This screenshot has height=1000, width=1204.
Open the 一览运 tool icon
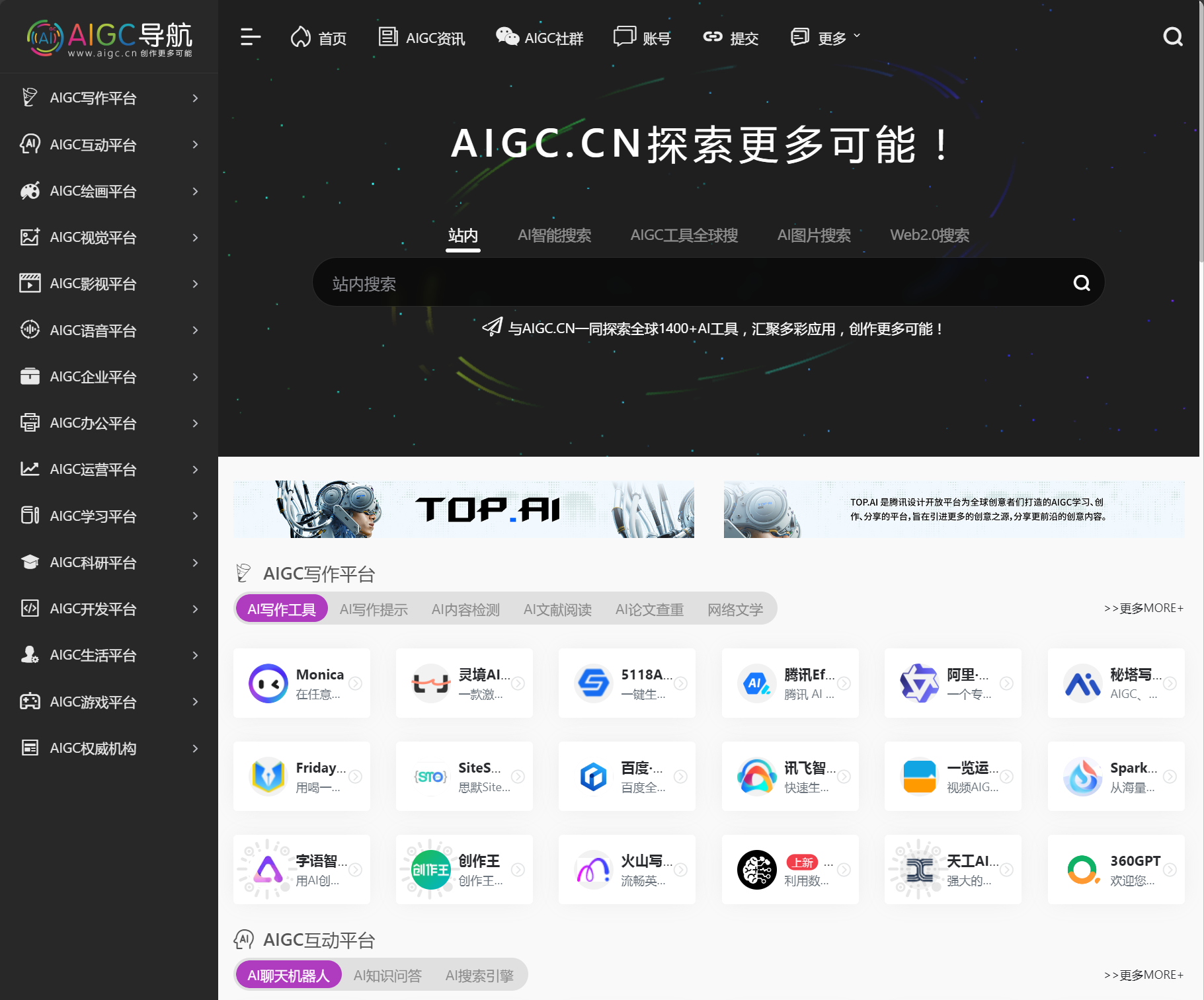point(920,777)
